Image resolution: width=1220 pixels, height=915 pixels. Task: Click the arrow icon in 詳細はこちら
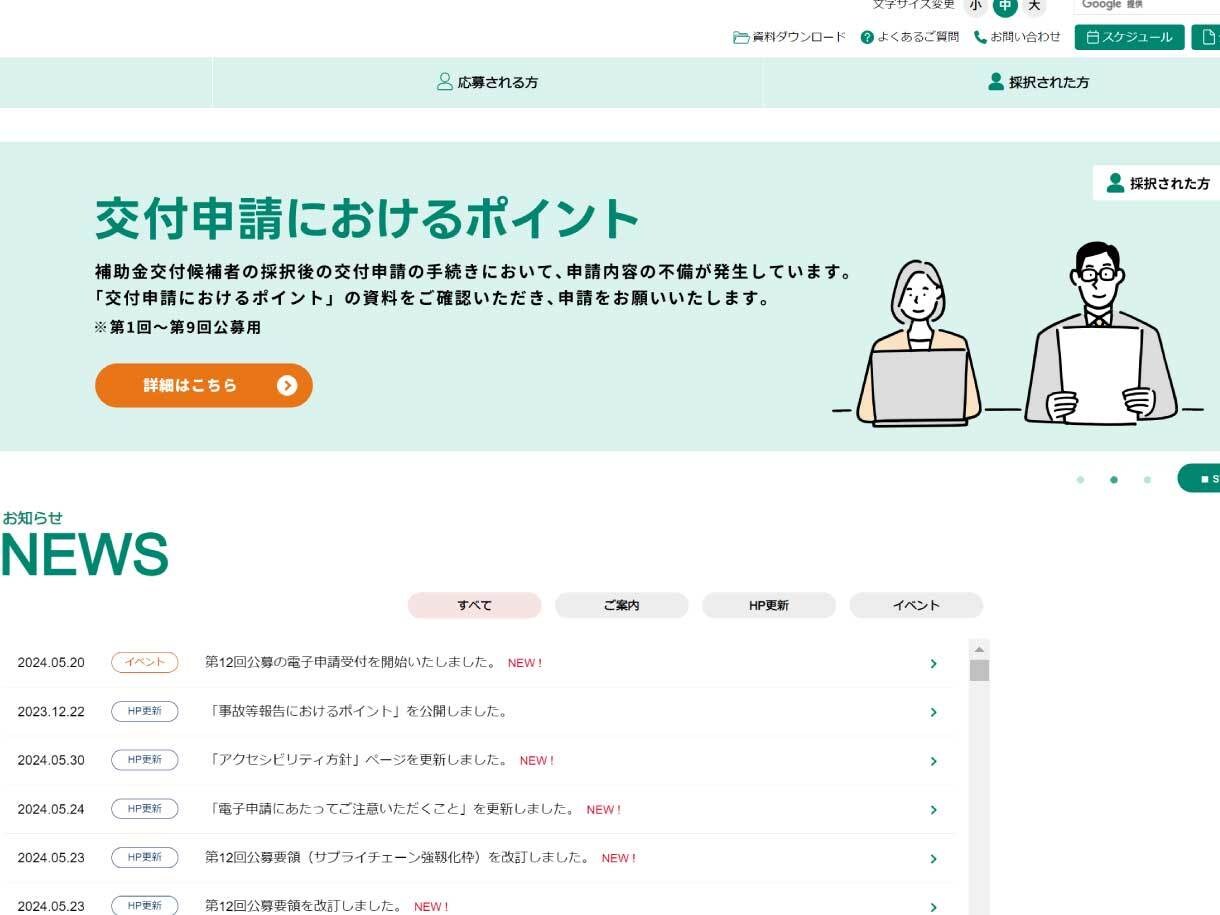click(x=287, y=385)
